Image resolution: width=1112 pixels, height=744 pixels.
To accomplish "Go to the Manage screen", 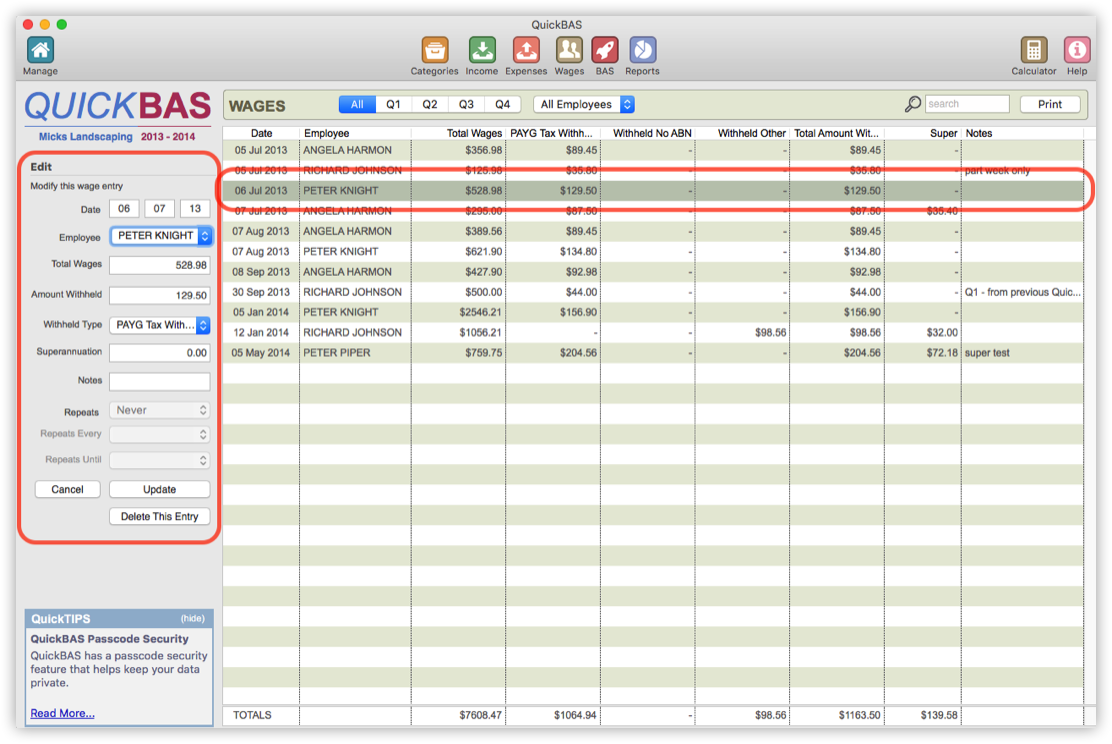I will pyautogui.click(x=40, y=50).
